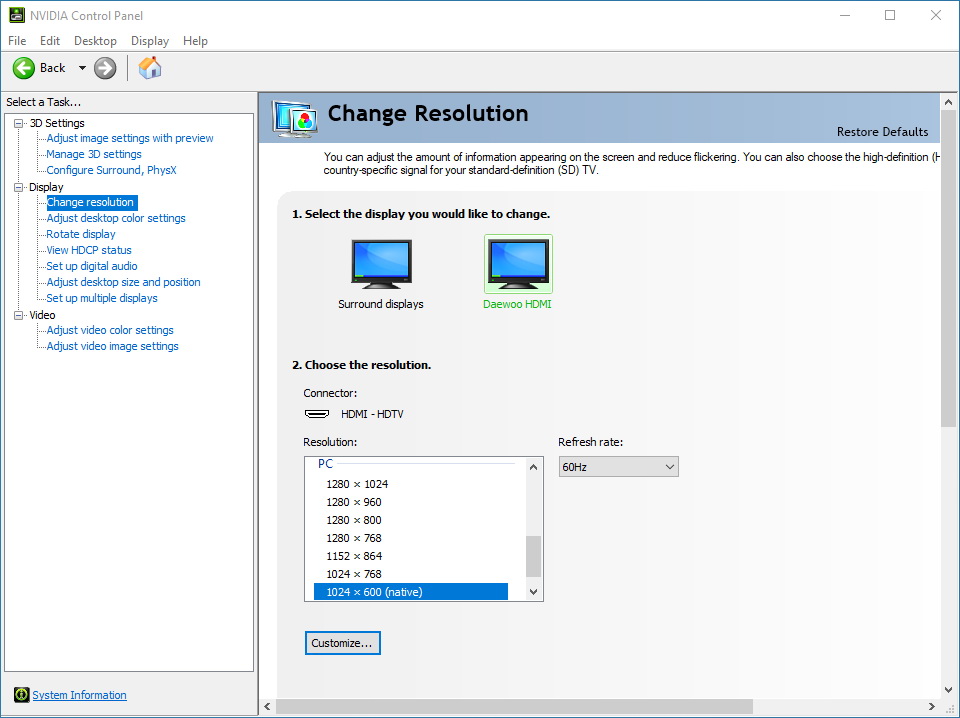Viewport: 960px width, 718px height.
Task: Collapse the Display tree node
Action: point(18,187)
